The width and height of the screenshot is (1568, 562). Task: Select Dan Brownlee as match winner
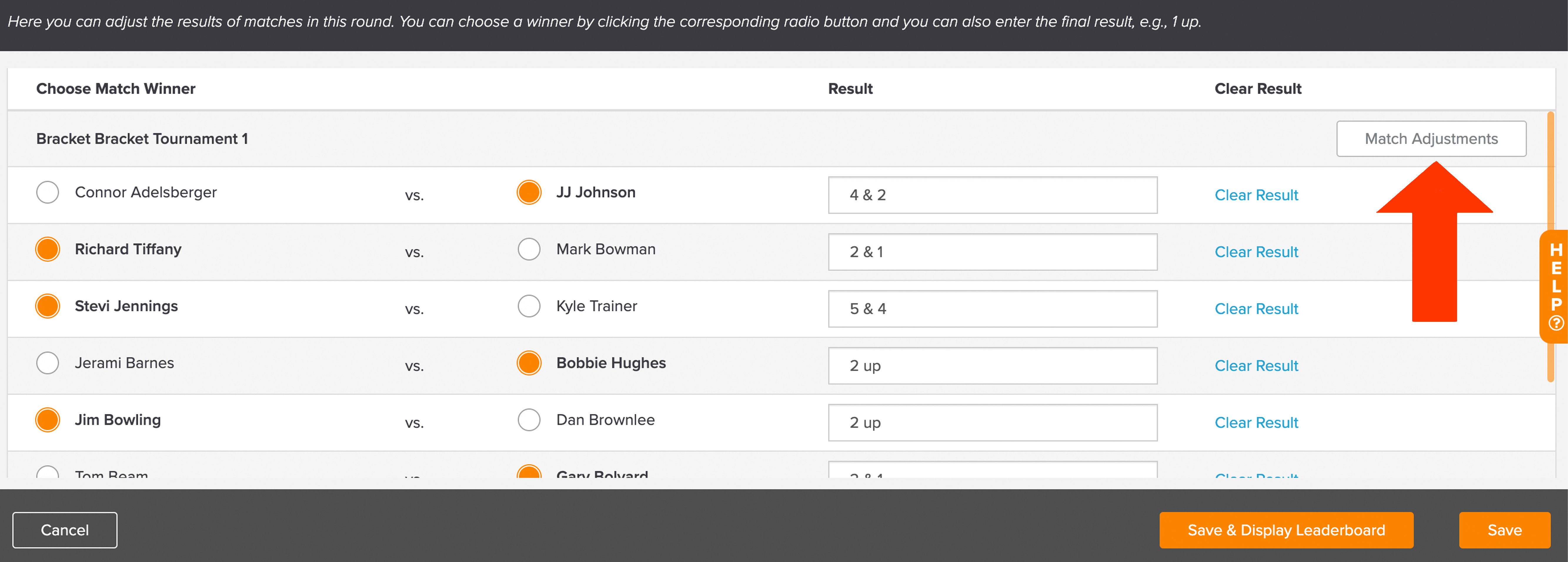point(529,420)
